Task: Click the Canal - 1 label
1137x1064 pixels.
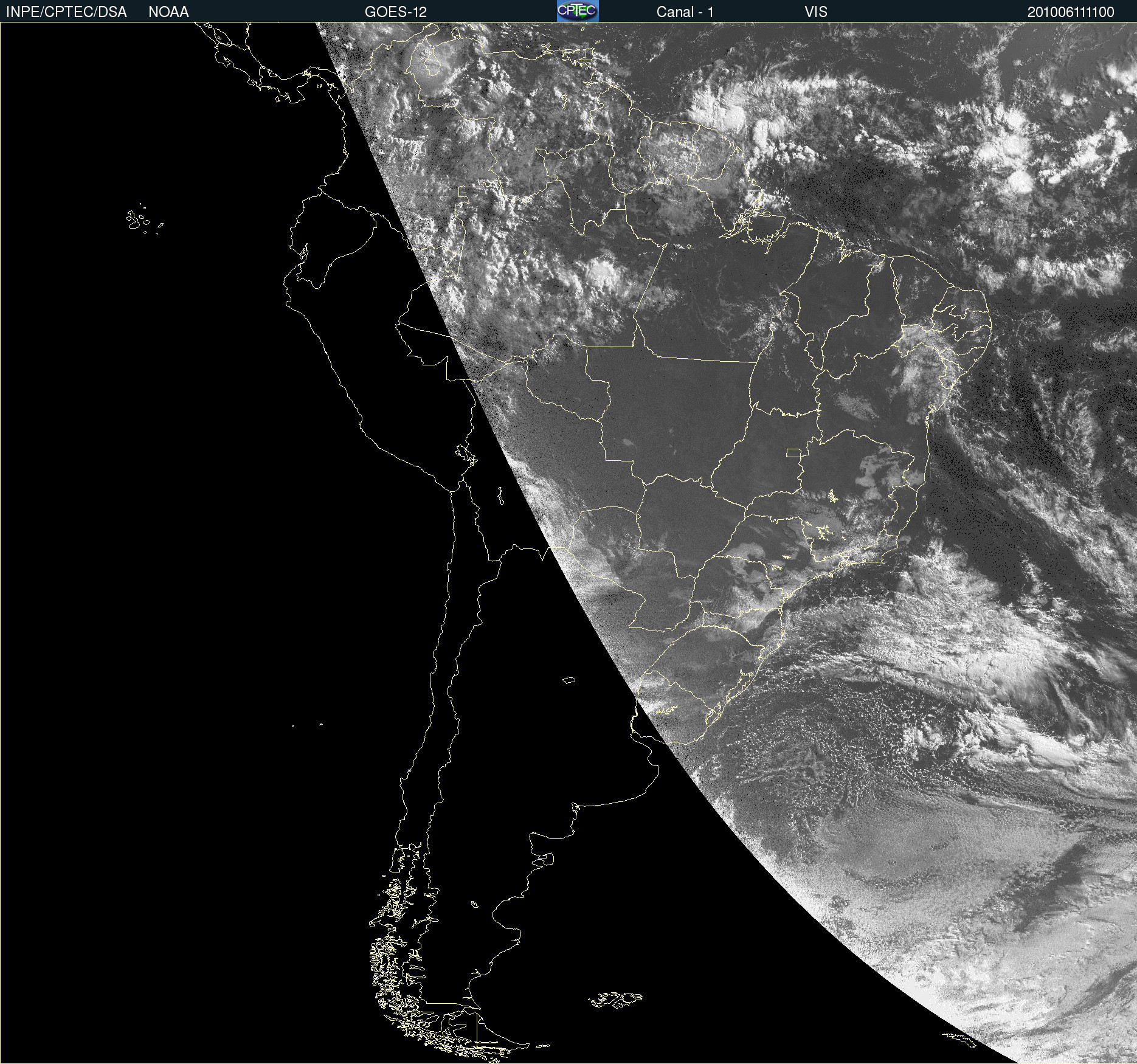Action: click(x=685, y=12)
